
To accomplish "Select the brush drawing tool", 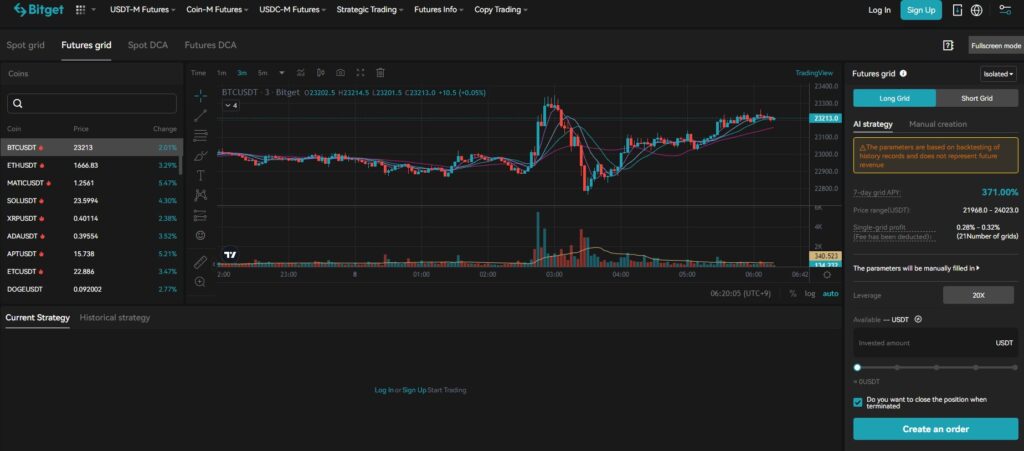I will click(200, 155).
